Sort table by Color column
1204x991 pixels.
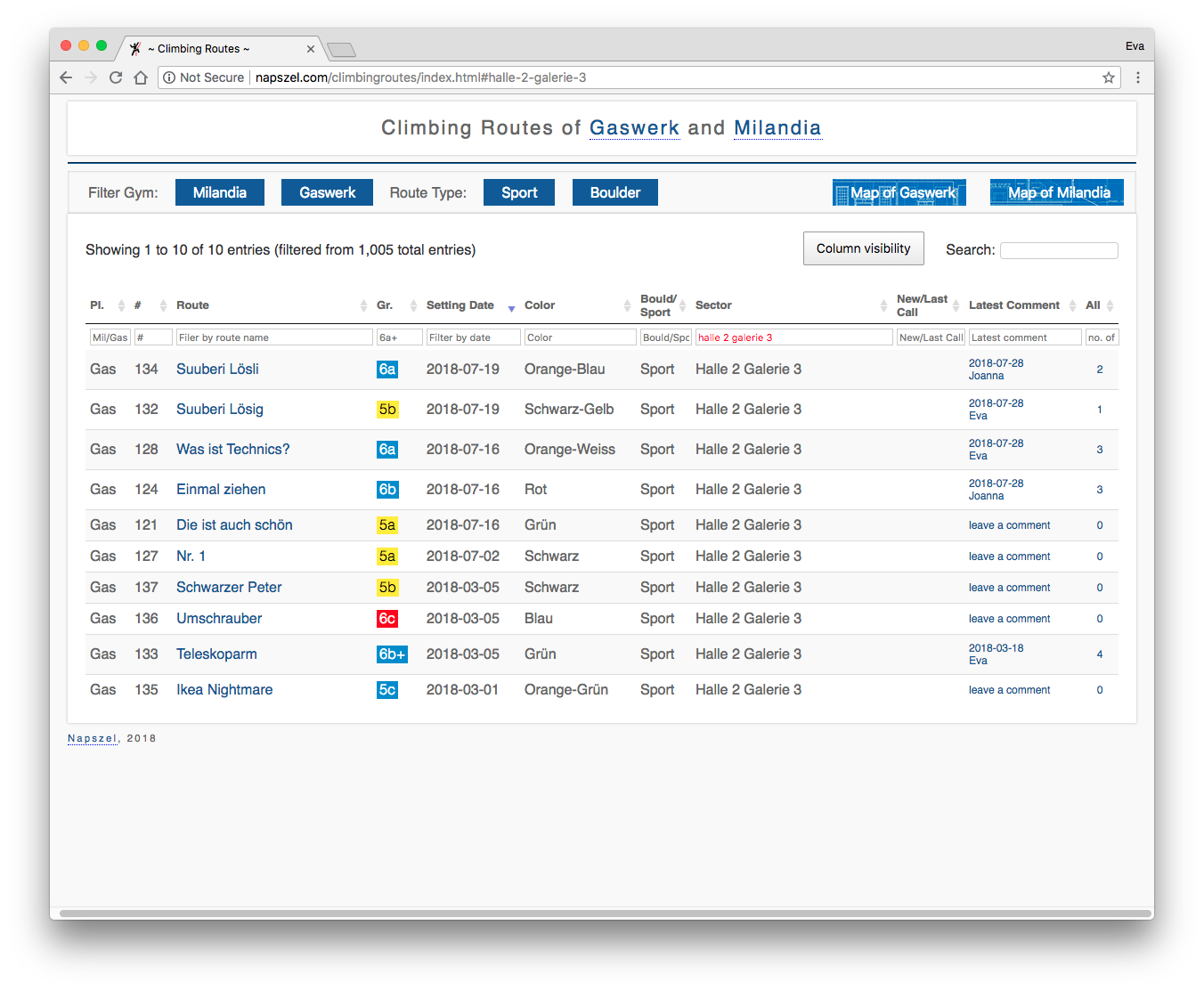[x=578, y=305]
